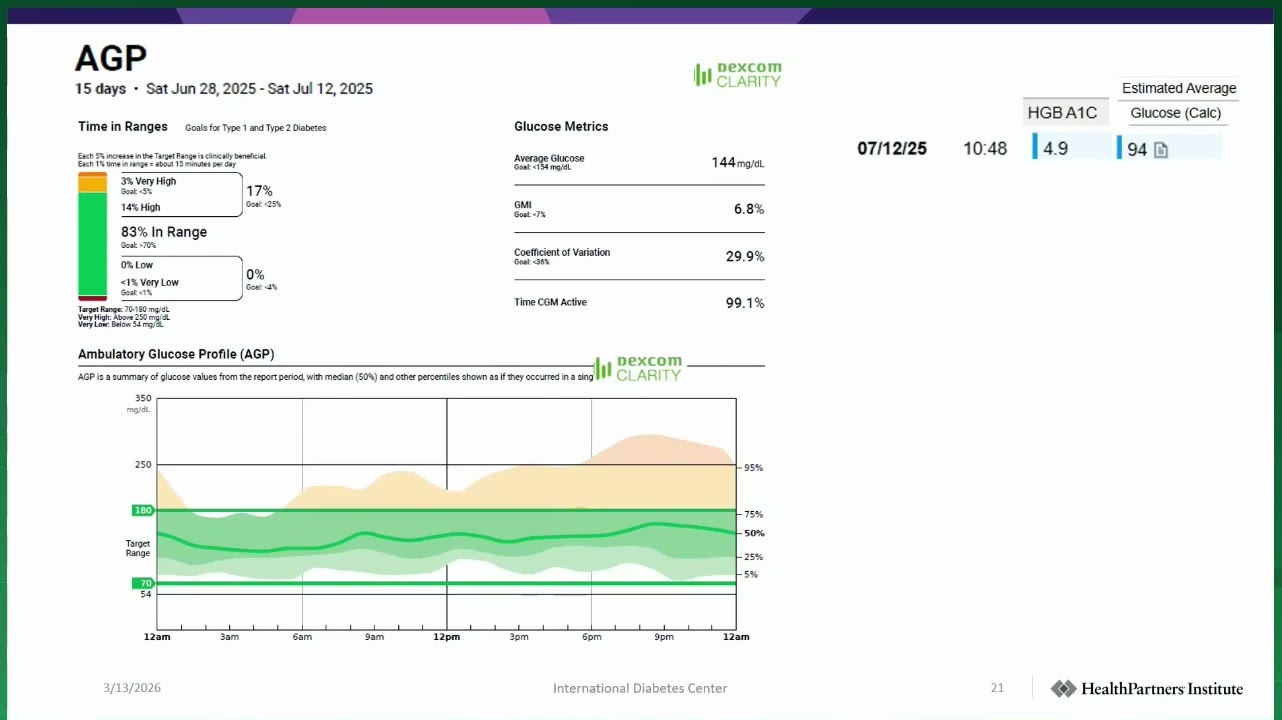Click the 50% median percentile label
This screenshot has height=720, width=1282.
click(754, 533)
